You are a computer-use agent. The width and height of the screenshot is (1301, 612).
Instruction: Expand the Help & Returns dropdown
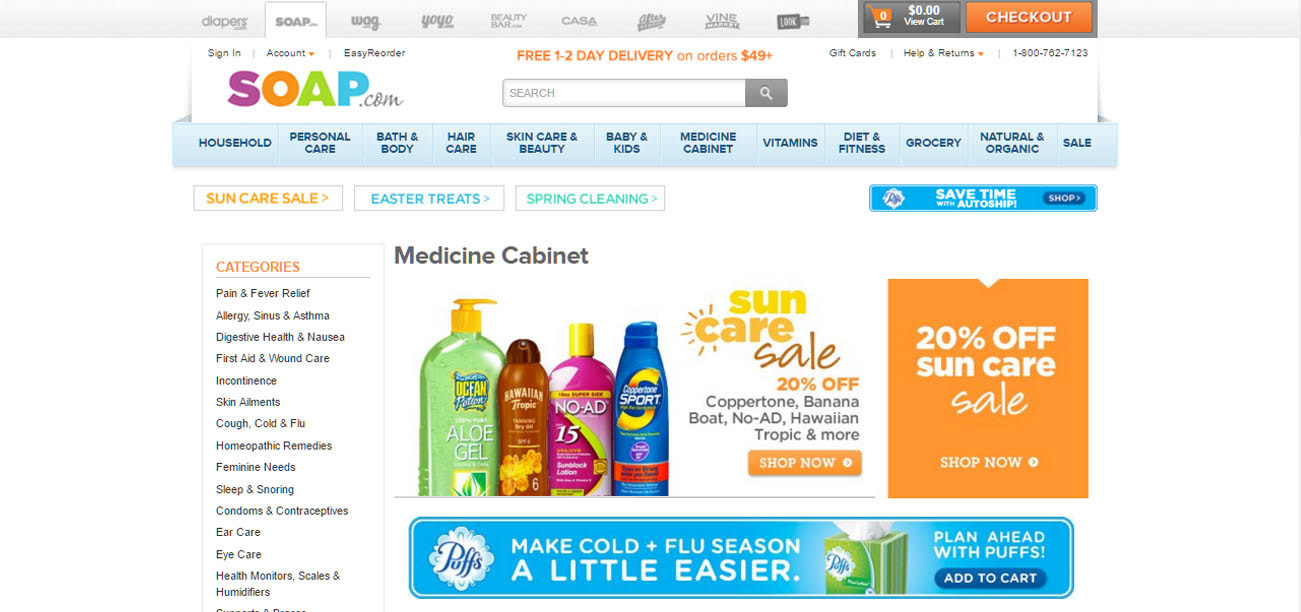(943, 53)
